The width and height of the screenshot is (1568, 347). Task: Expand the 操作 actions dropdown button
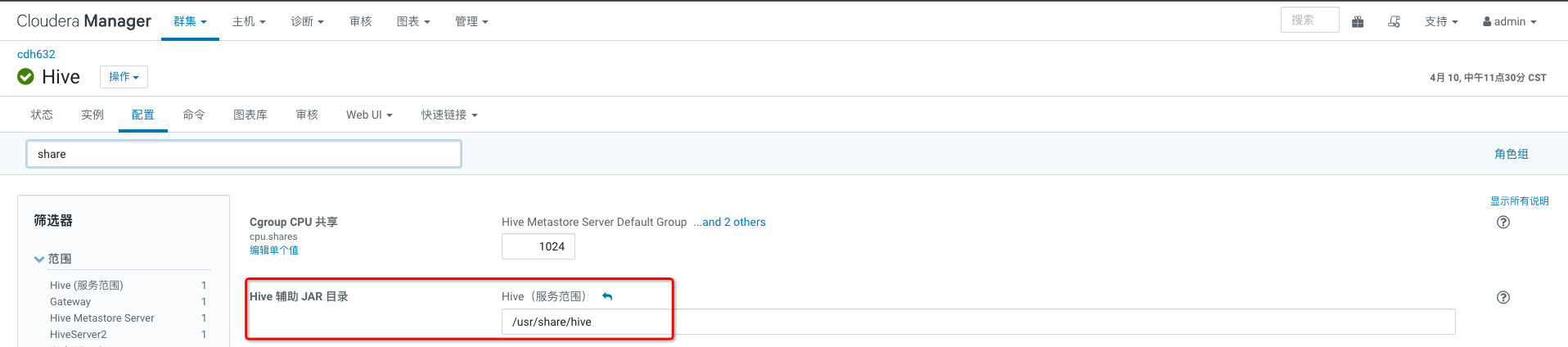pos(124,77)
